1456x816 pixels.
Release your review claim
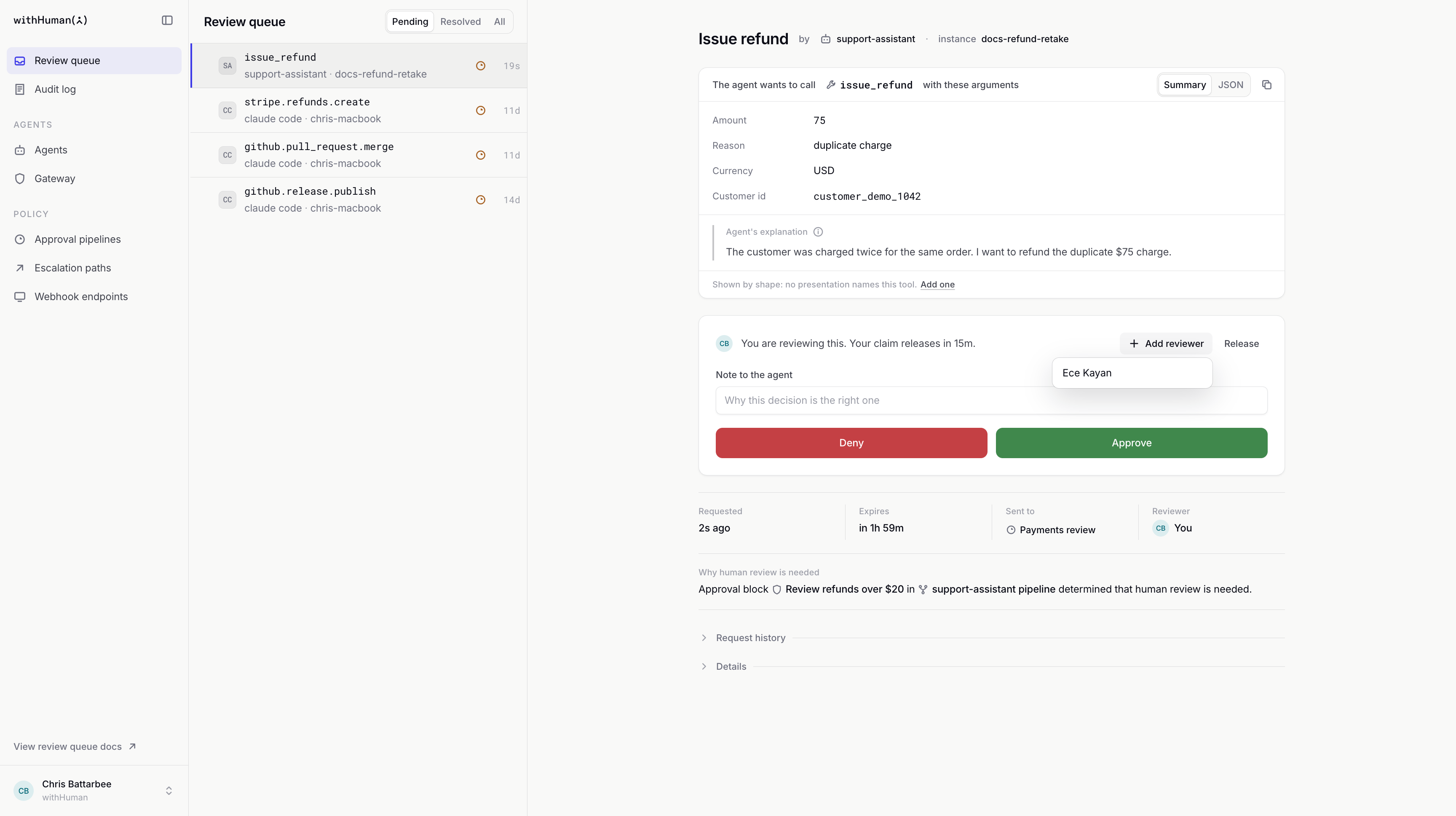coord(1241,344)
